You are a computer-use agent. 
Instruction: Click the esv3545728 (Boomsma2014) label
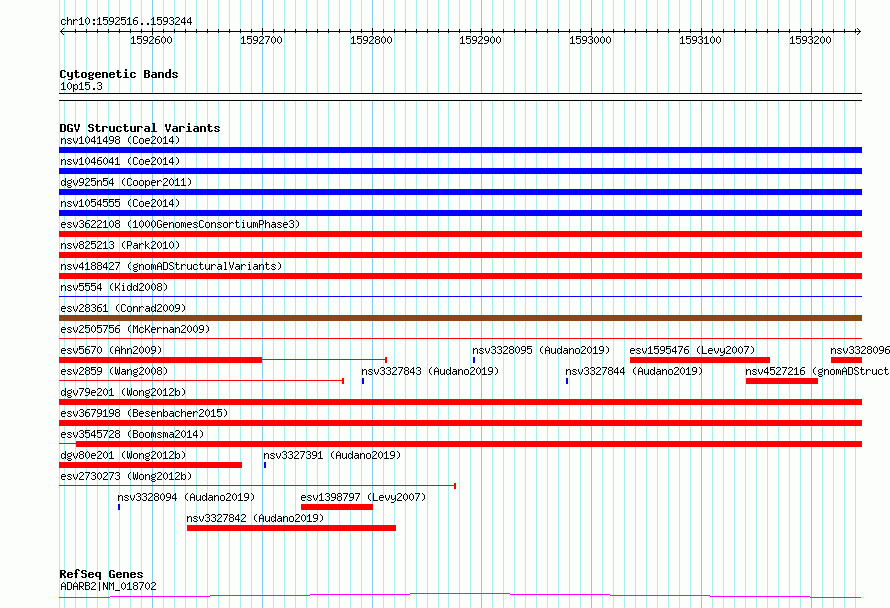(x=132, y=434)
